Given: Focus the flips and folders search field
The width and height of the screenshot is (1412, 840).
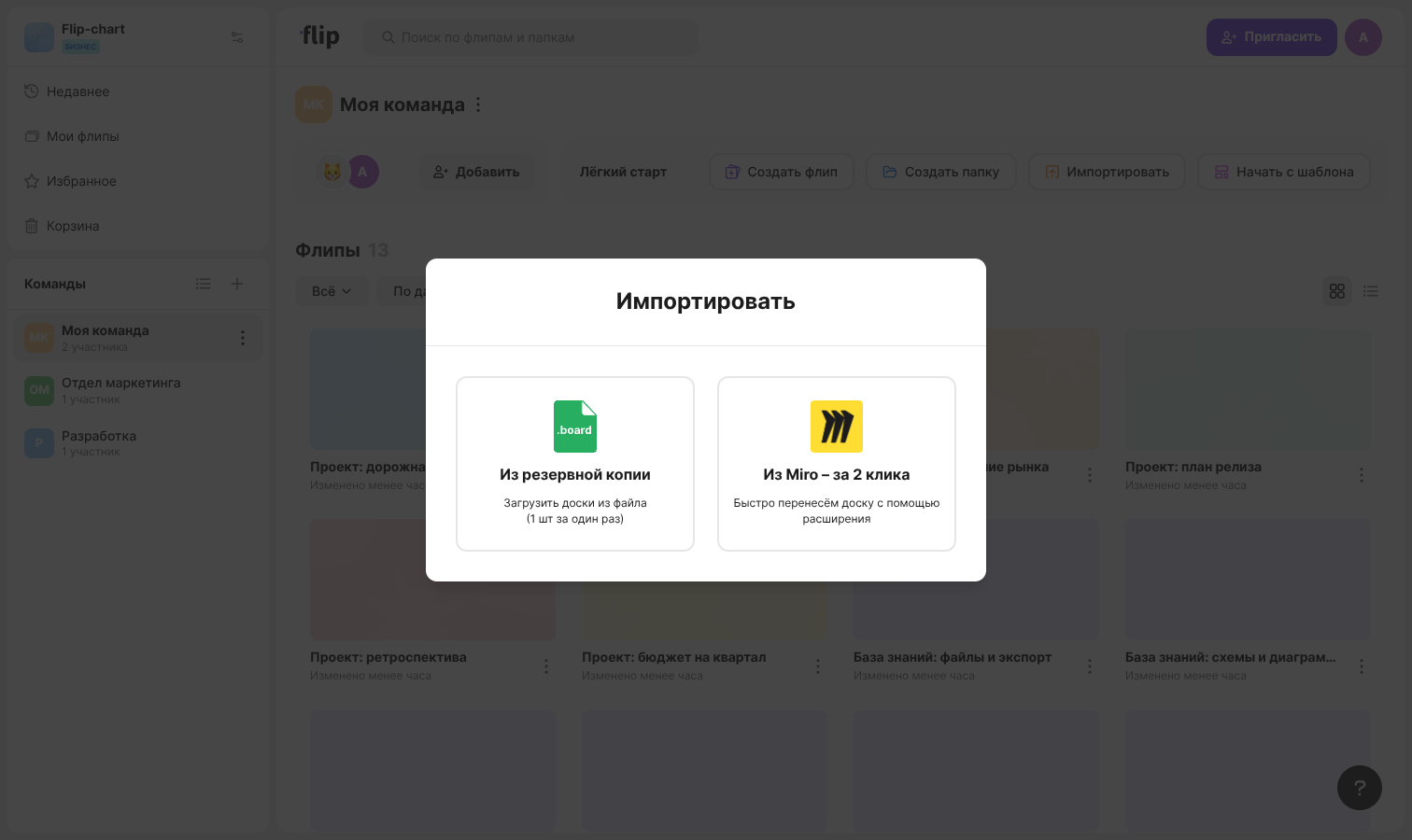Looking at the screenshot, I should (530, 37).
